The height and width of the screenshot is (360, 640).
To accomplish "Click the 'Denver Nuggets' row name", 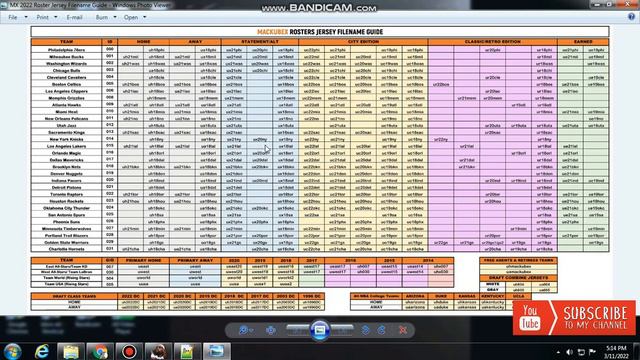I will [x=67, y=174].
